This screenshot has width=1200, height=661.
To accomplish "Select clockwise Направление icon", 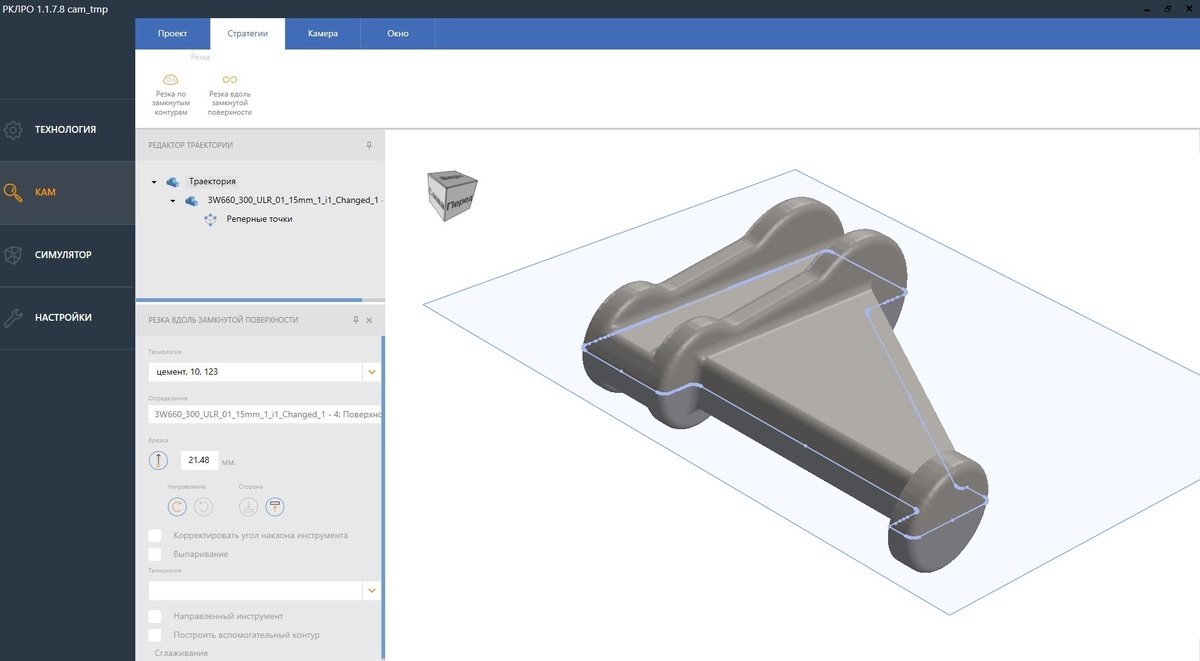I will pos(177,507).
